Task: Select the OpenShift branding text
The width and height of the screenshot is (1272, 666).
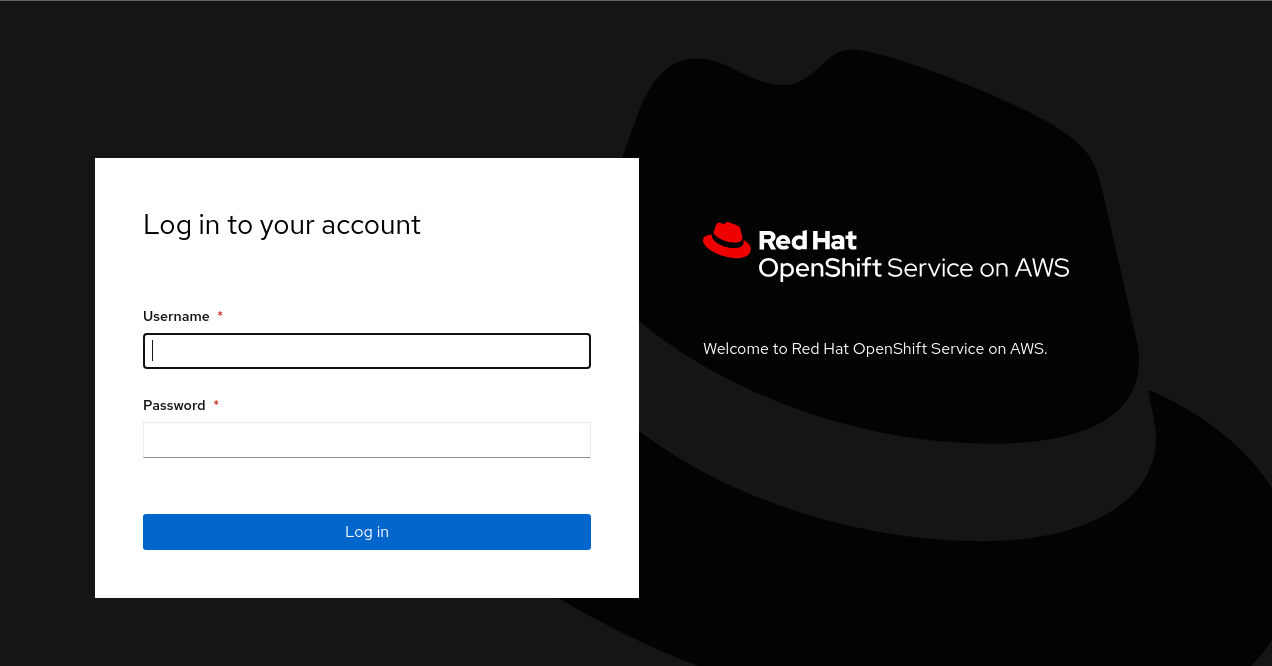Action: click(820, 268)
